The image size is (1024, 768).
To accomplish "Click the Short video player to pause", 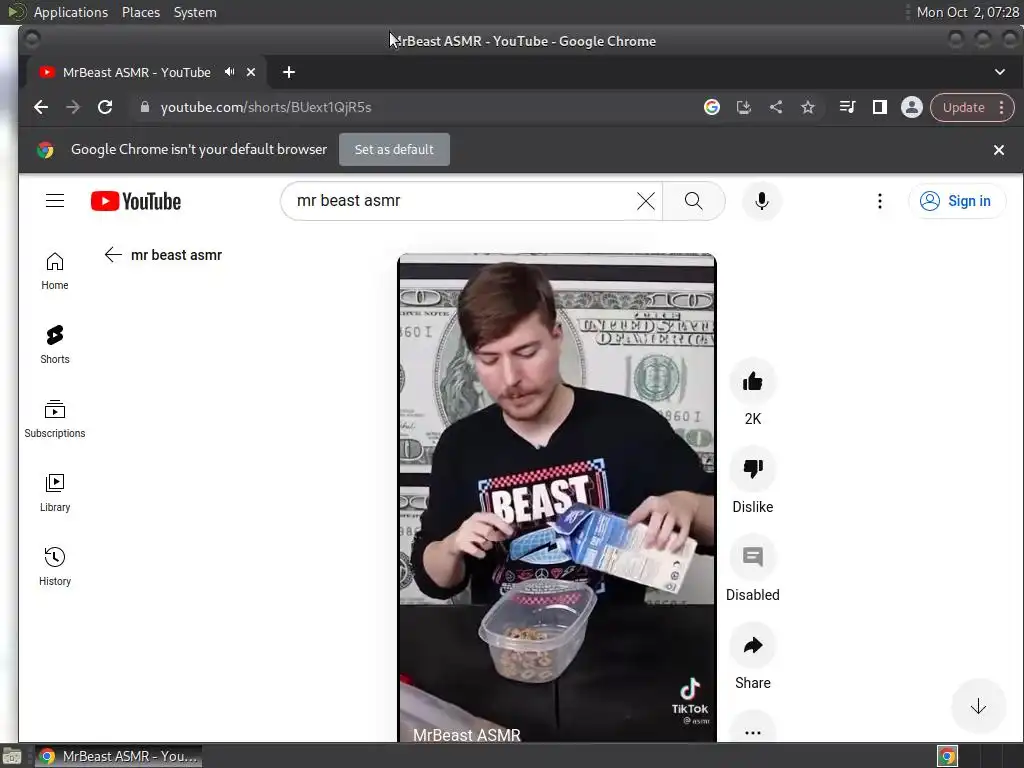I will [556, 496].
